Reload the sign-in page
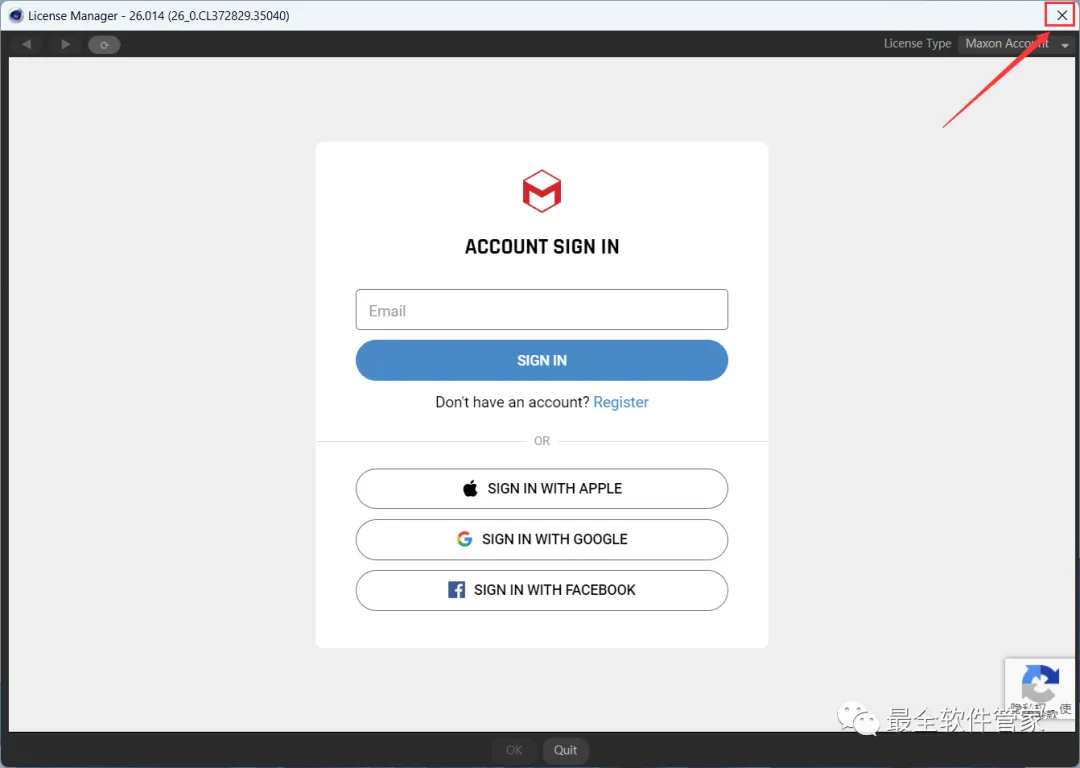The image size is (1080, 768). click(x=104, y=45)
